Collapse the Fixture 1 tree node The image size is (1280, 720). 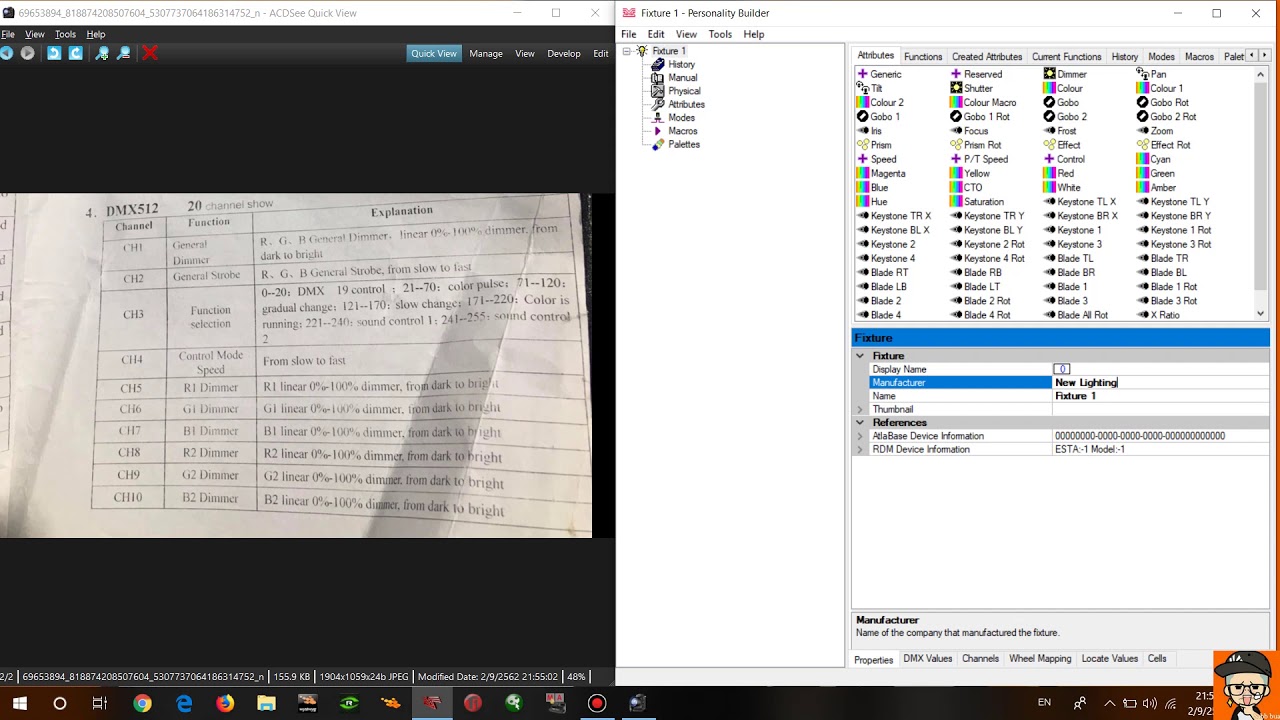(627, 51)
